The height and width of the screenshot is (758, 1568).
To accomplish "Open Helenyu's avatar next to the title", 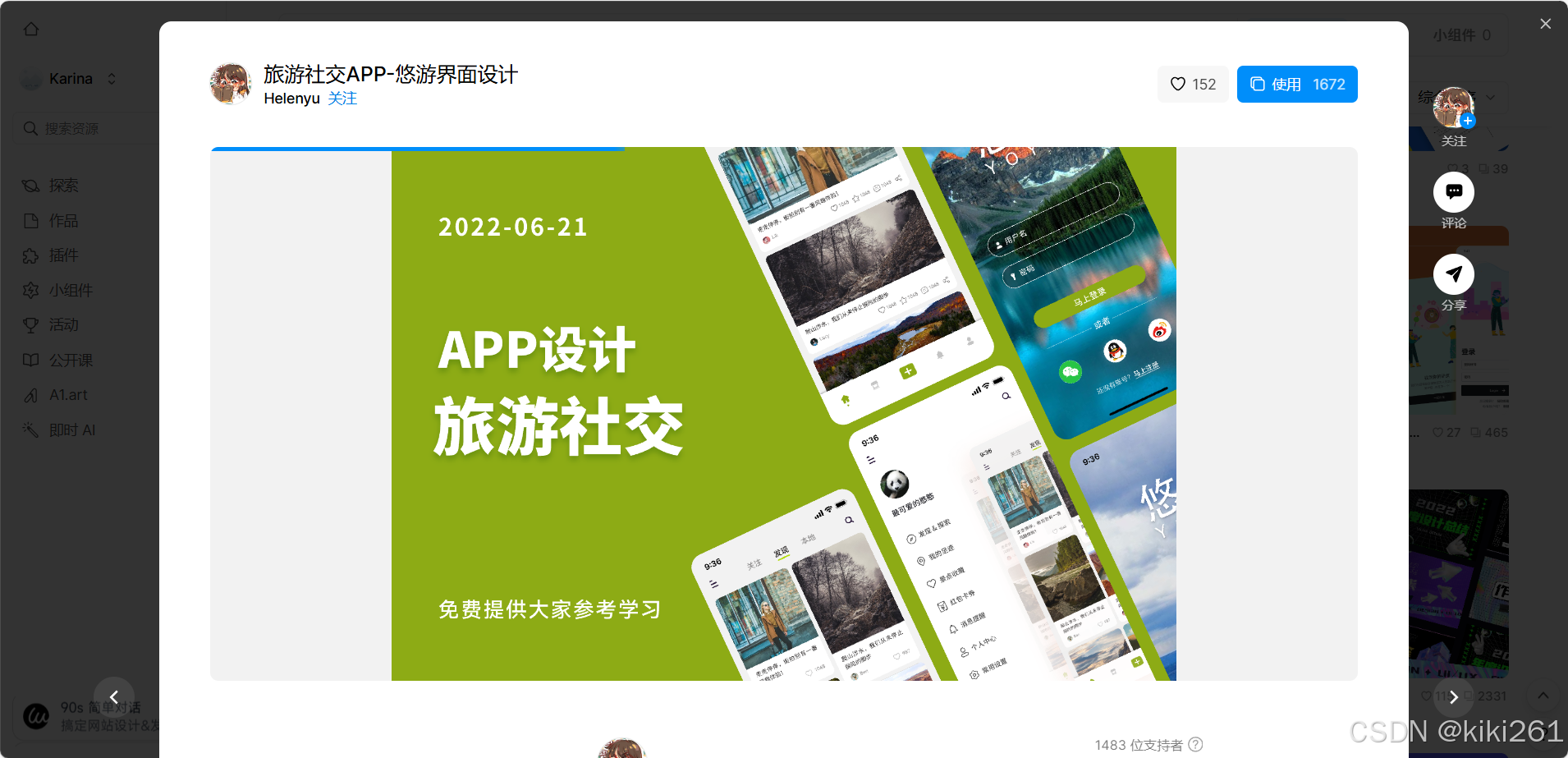I will [x=231, y=84].
